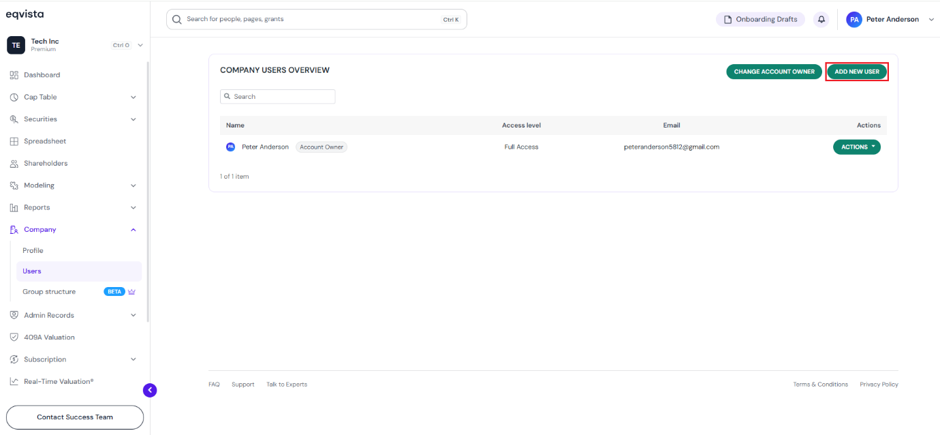Click the document icon in Onboarding Drafts
Image resolution: width=940 pixels, height=435 pixels.
[x=728, y=20]
